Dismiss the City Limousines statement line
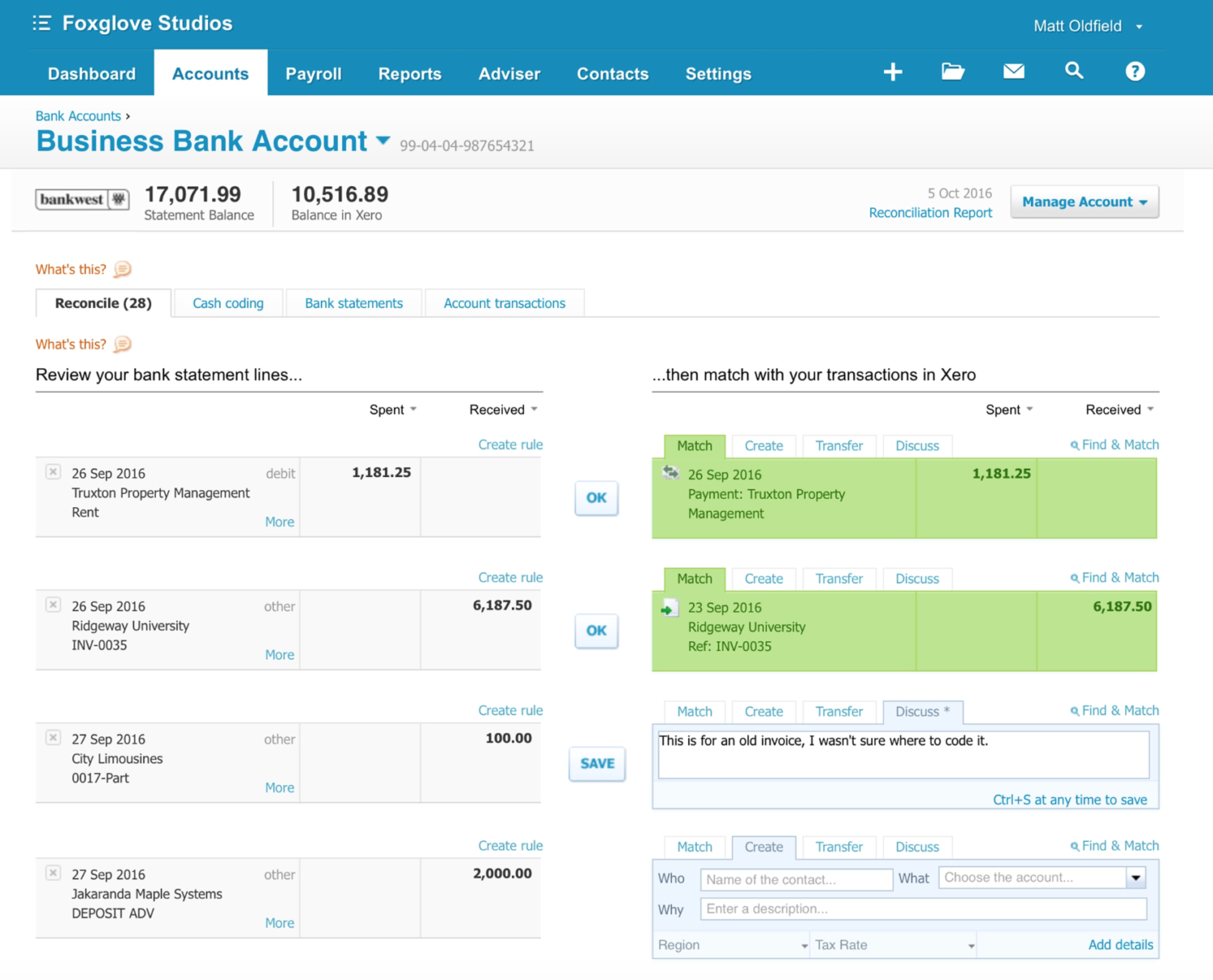Screen dimensions: 1213x980 [x=53, y=737]
